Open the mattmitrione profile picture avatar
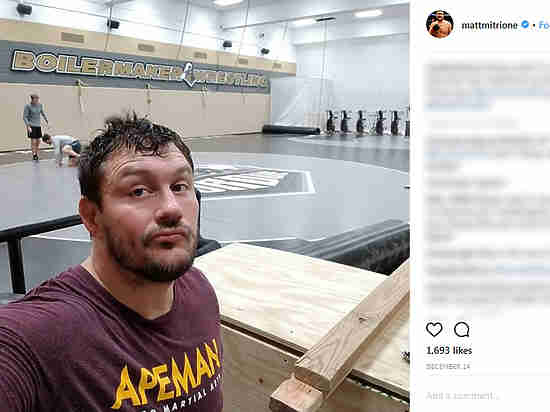The width and height of the screenshot is (550, 412). 440,24
